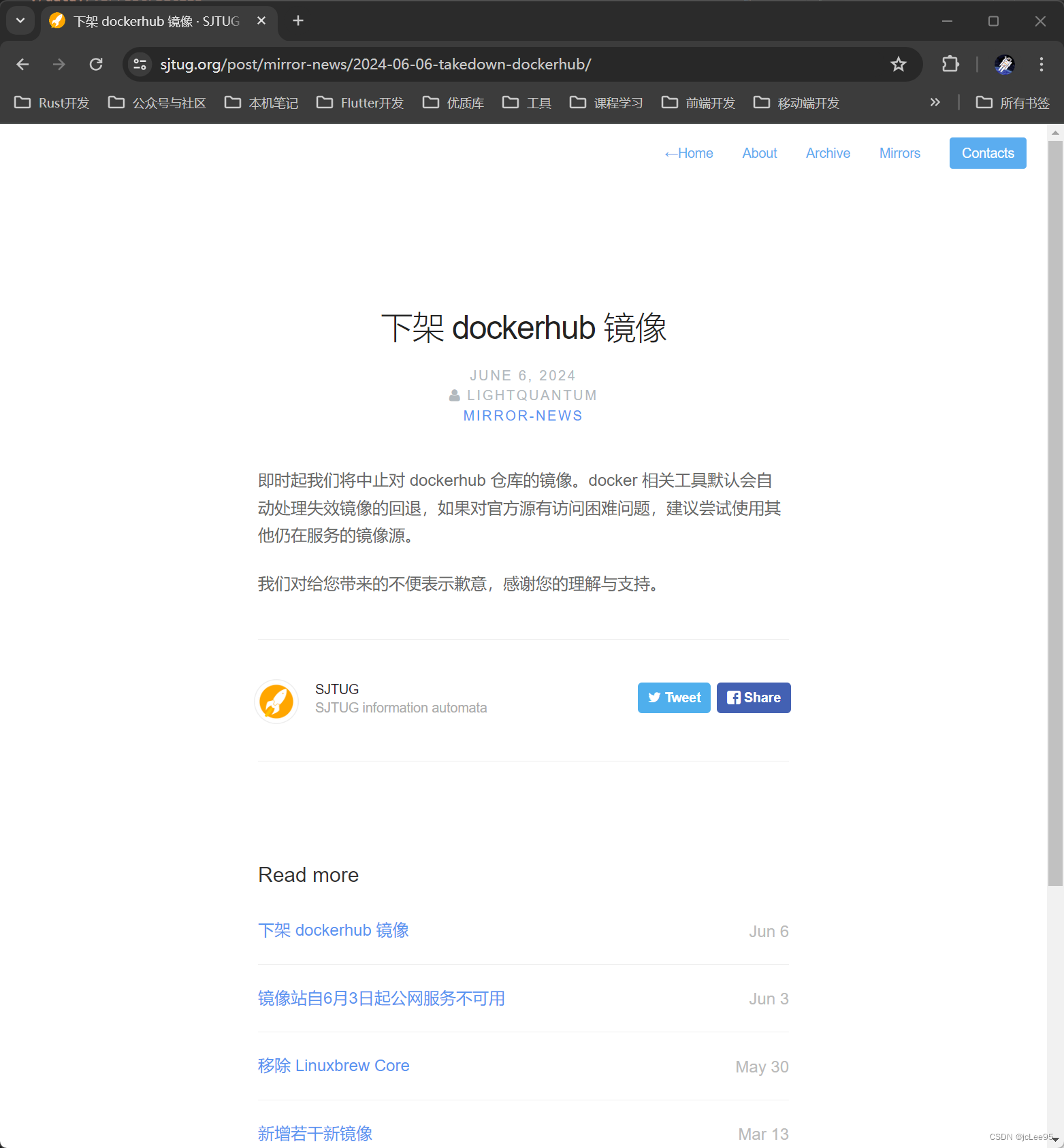Click the browser forward arrow
Viewport: 1064px width, 1148px height.
point(59,64)
